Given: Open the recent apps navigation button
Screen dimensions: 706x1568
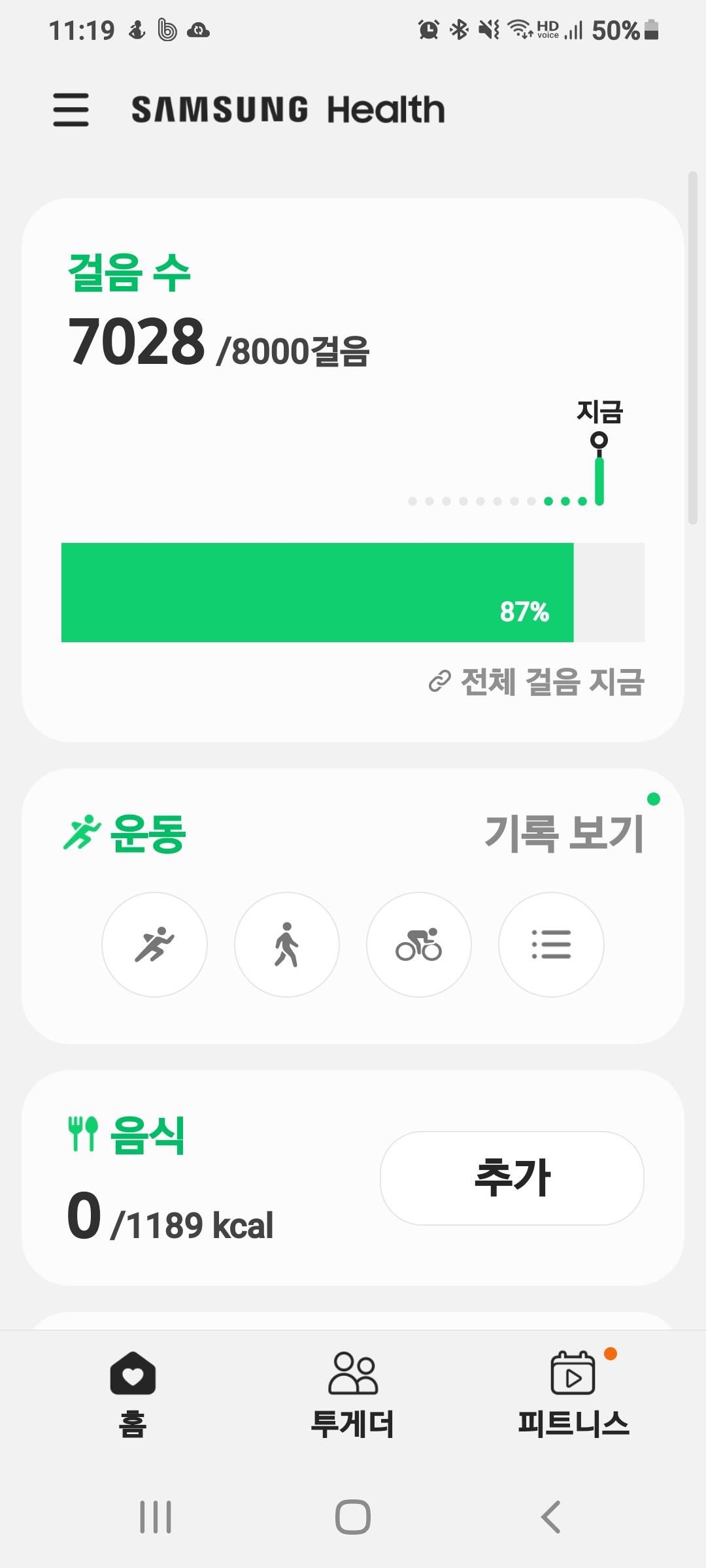Looking at the screenshot, I should [156, 1516].
